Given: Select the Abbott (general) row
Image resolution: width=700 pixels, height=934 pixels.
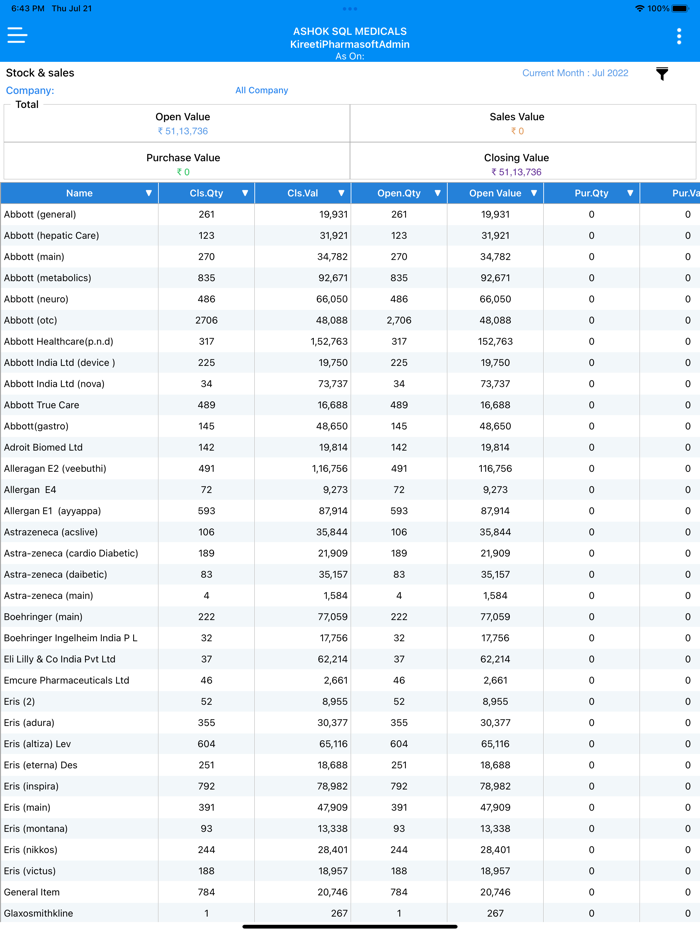Looking at the screenshot, I should [x=350, y=214].
